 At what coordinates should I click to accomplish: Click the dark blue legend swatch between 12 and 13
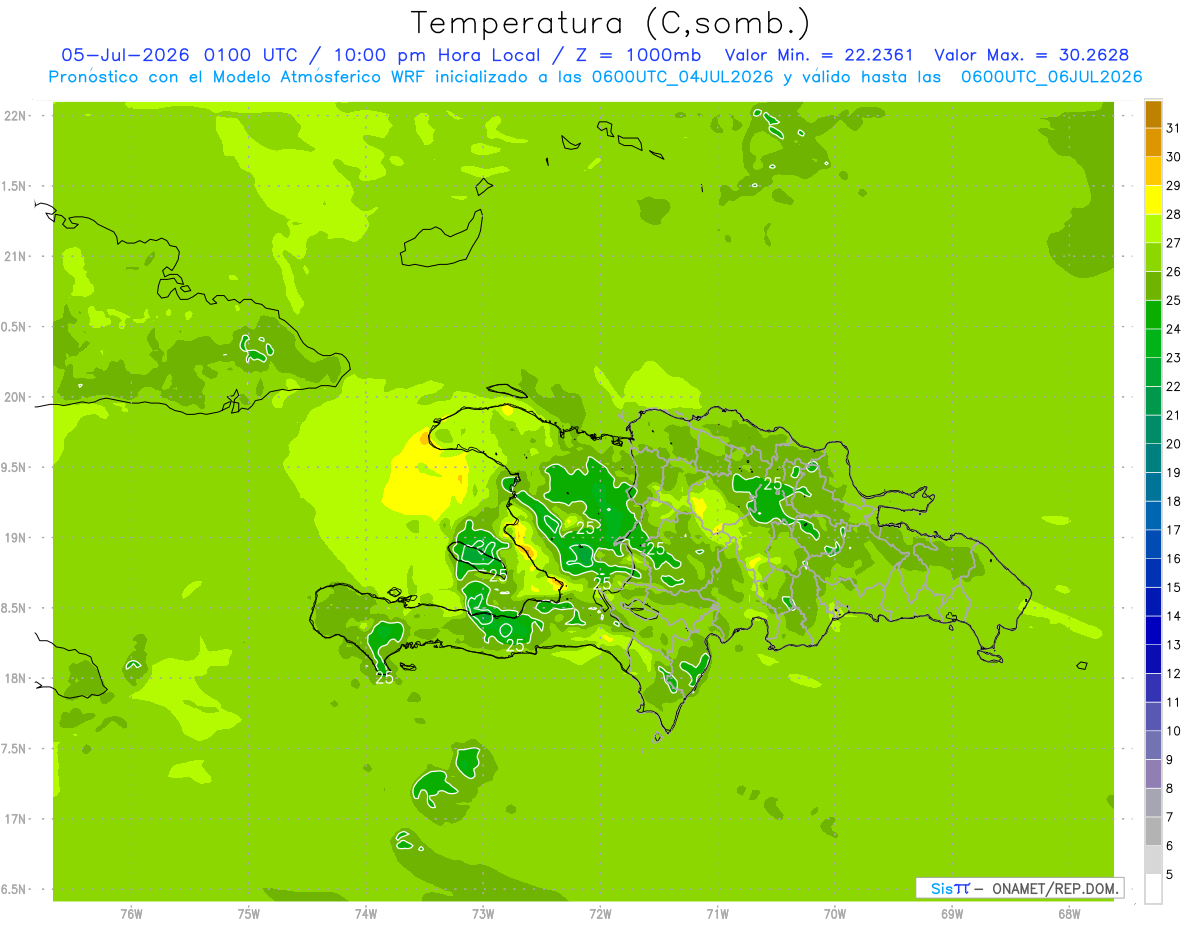[x=1153, y=659]
